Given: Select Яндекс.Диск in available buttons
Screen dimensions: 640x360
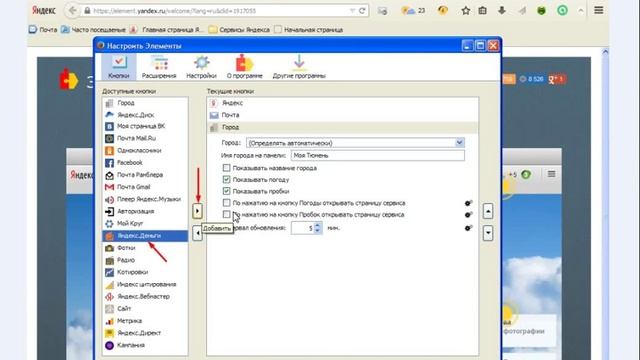Looking at the screenshot, I should coord(145,115).
